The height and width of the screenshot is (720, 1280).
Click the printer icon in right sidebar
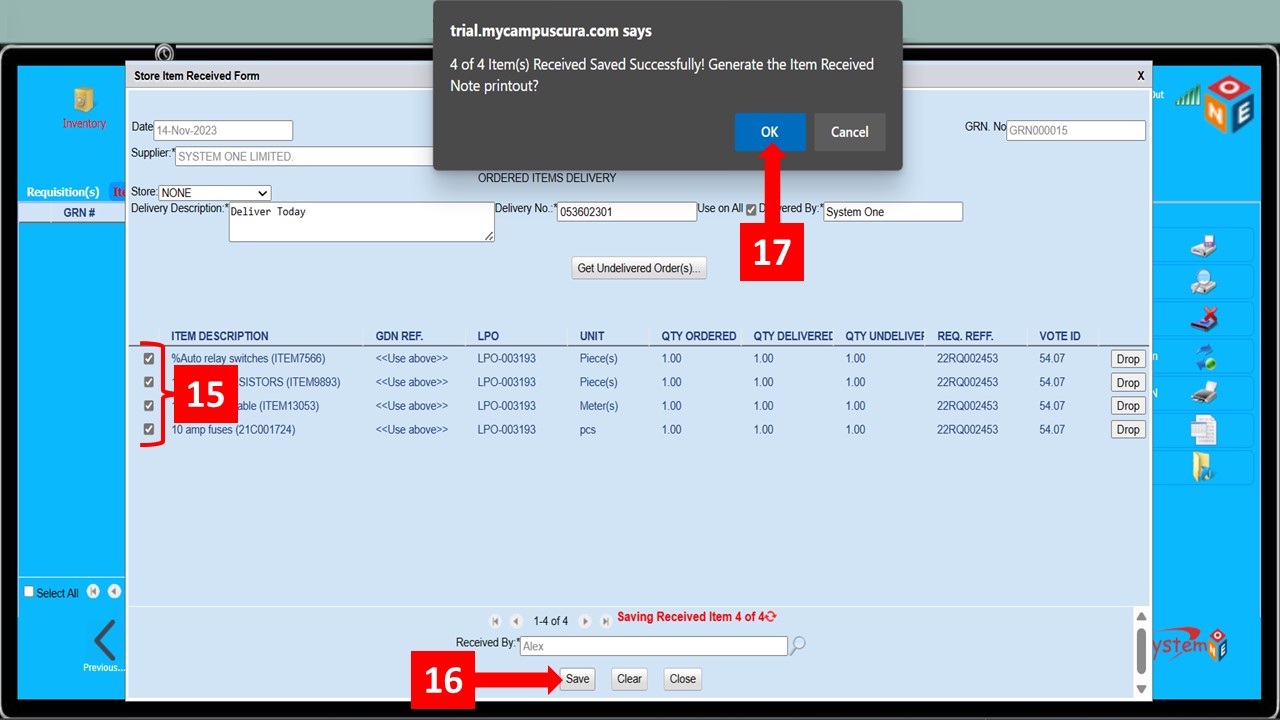[x=1203, y=393]
